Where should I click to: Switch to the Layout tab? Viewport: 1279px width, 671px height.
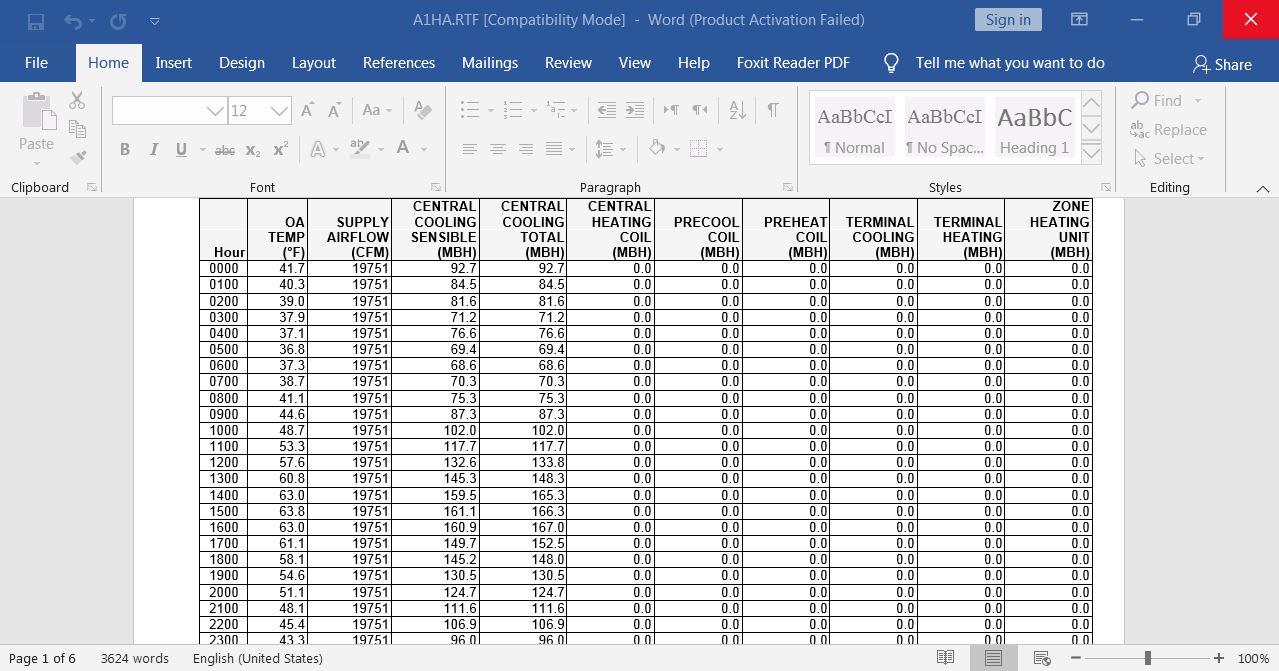coord(313,62)
